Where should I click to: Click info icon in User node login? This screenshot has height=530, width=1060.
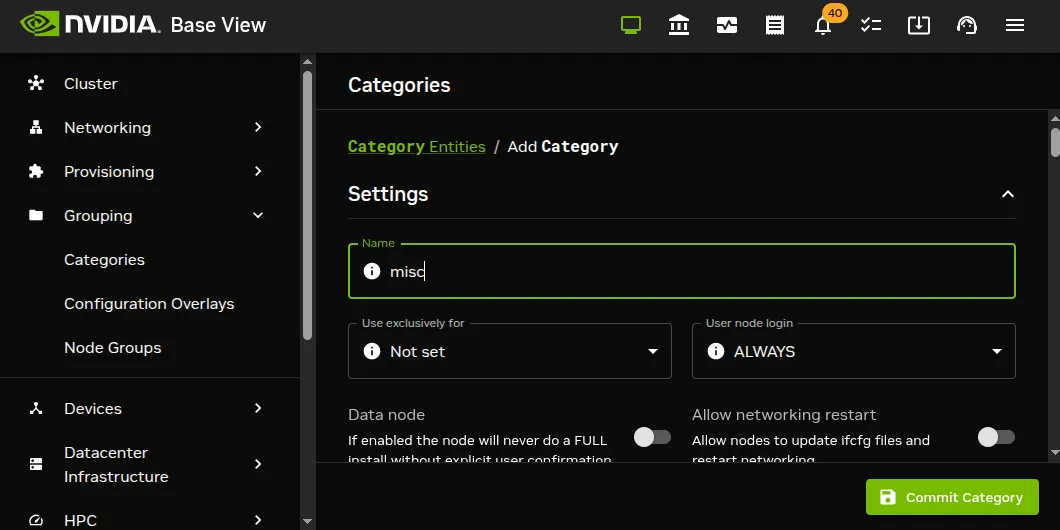tap(716, 351)
